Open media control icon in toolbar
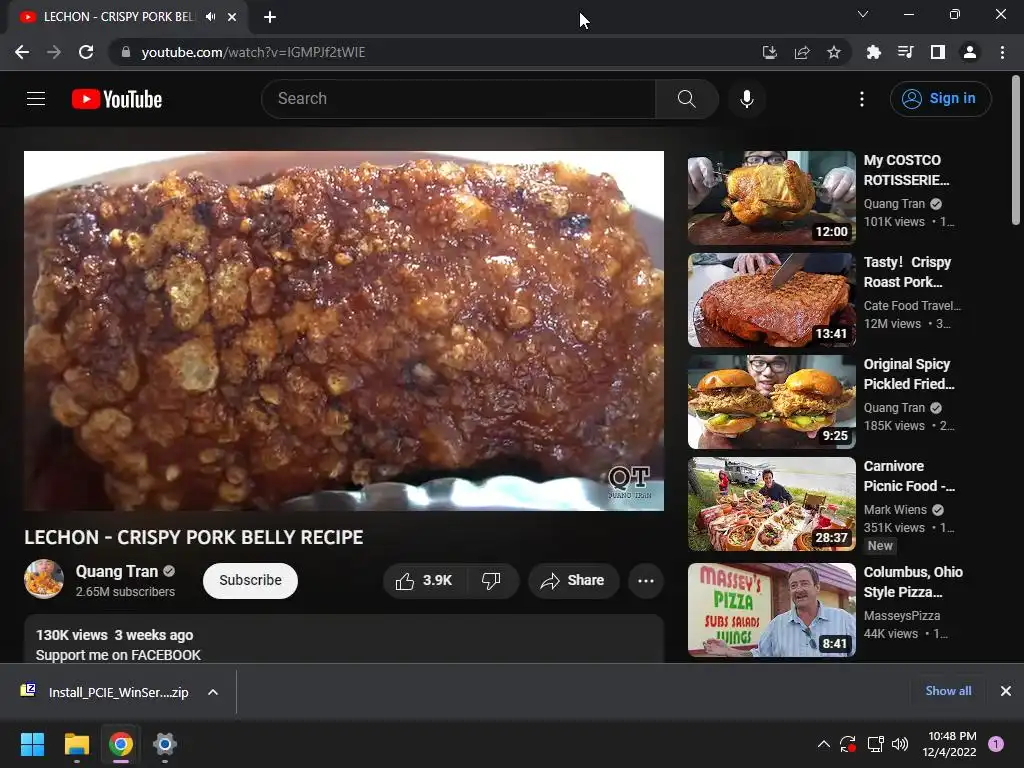Image resolution: width=1024 pixels, height=768 pixels. pos(906,52)
